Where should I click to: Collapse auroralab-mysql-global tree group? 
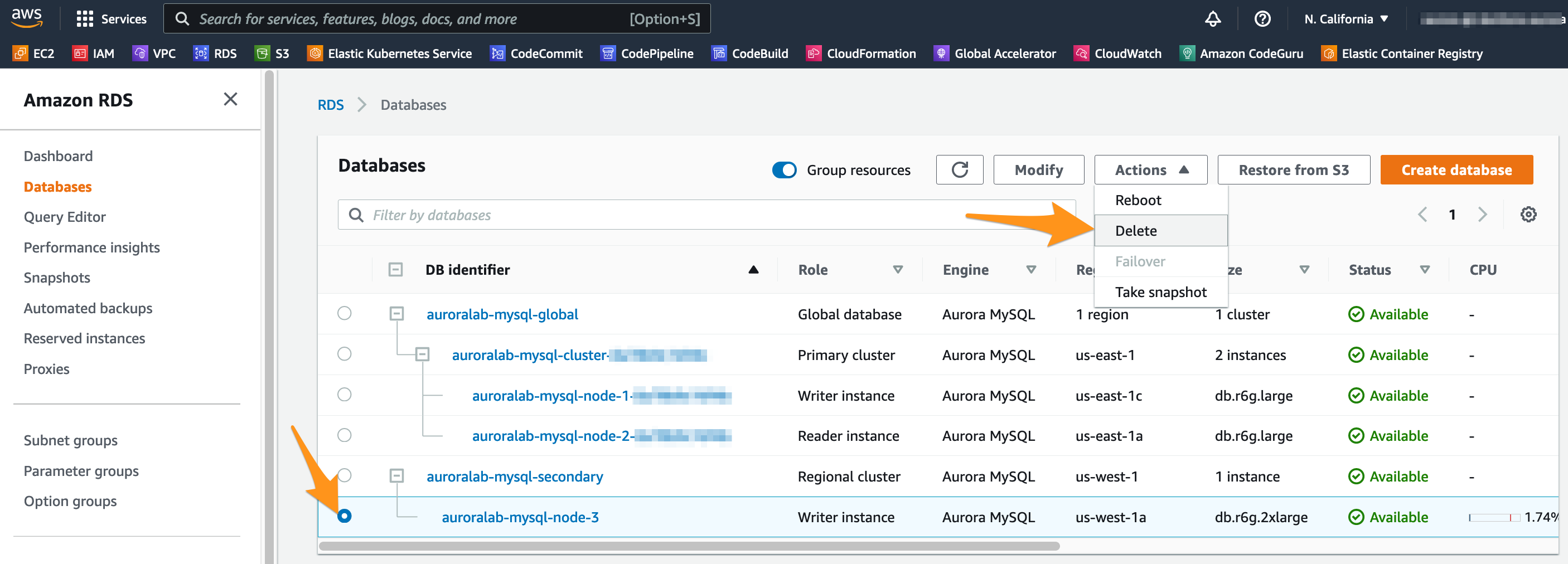click(x=397, y=314)
